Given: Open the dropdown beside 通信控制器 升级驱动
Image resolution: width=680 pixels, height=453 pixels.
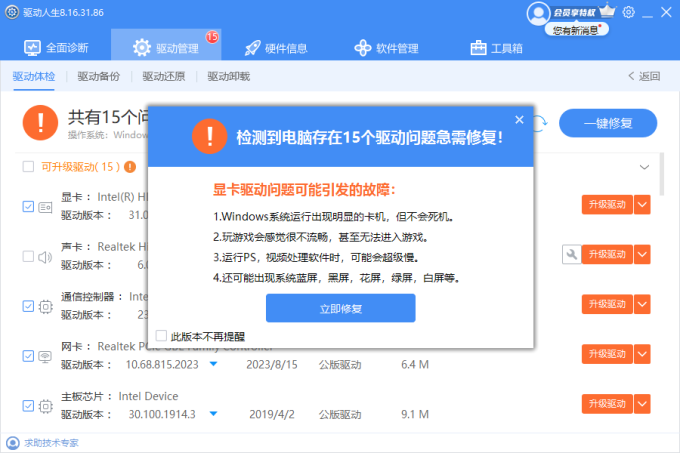Looking at the screenshot, I should tap(642, 304).
